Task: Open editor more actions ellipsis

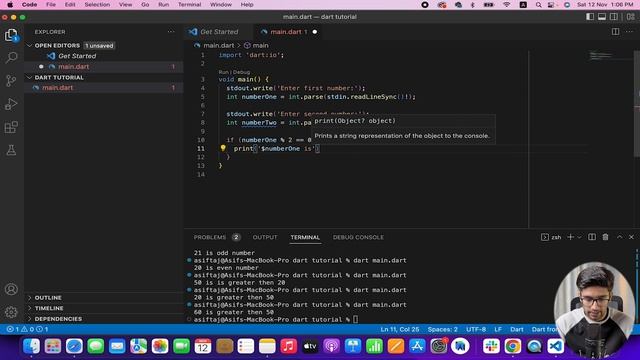Action: 629,31
